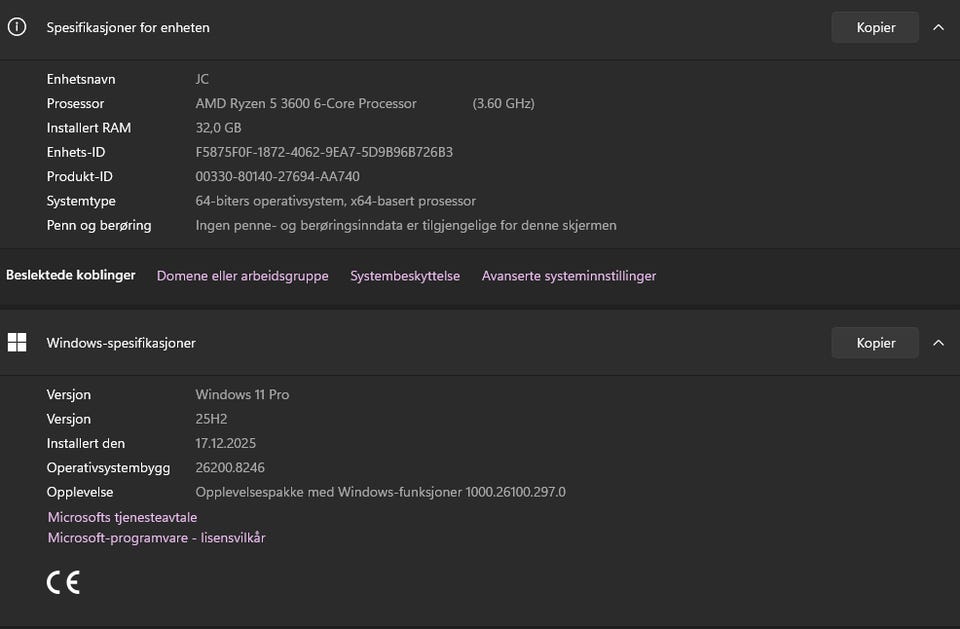
Task: Select version value 25H2
Action: [211, 419]
